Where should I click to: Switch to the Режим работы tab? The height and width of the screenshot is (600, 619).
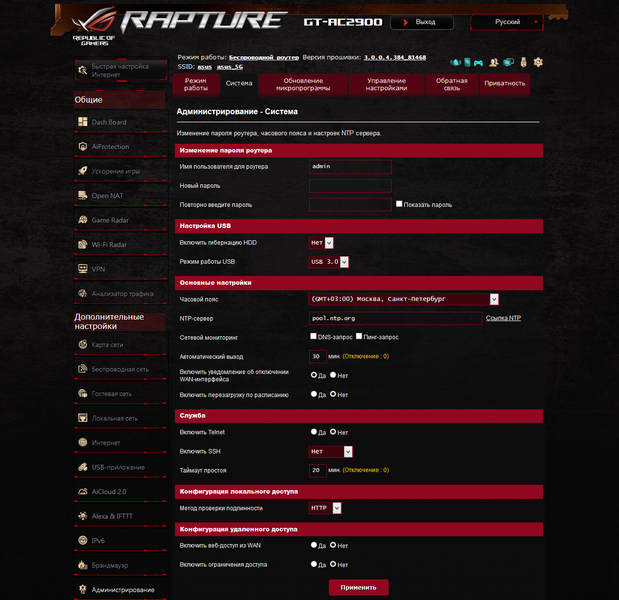coord(196,84)
